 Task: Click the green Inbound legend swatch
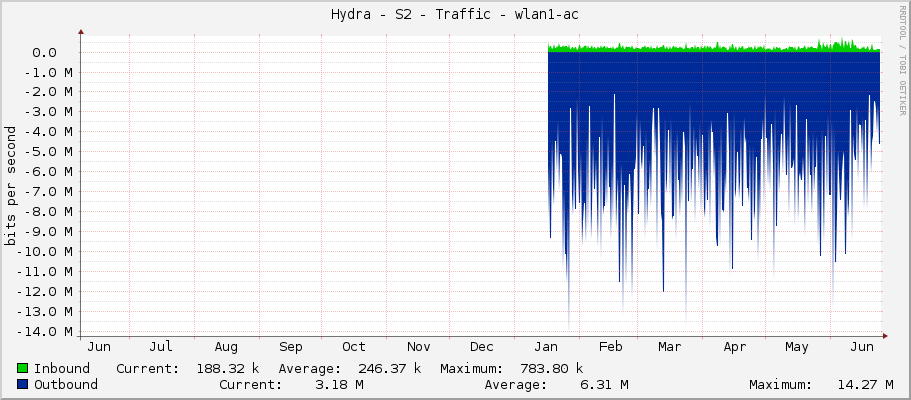click(23, 368)
